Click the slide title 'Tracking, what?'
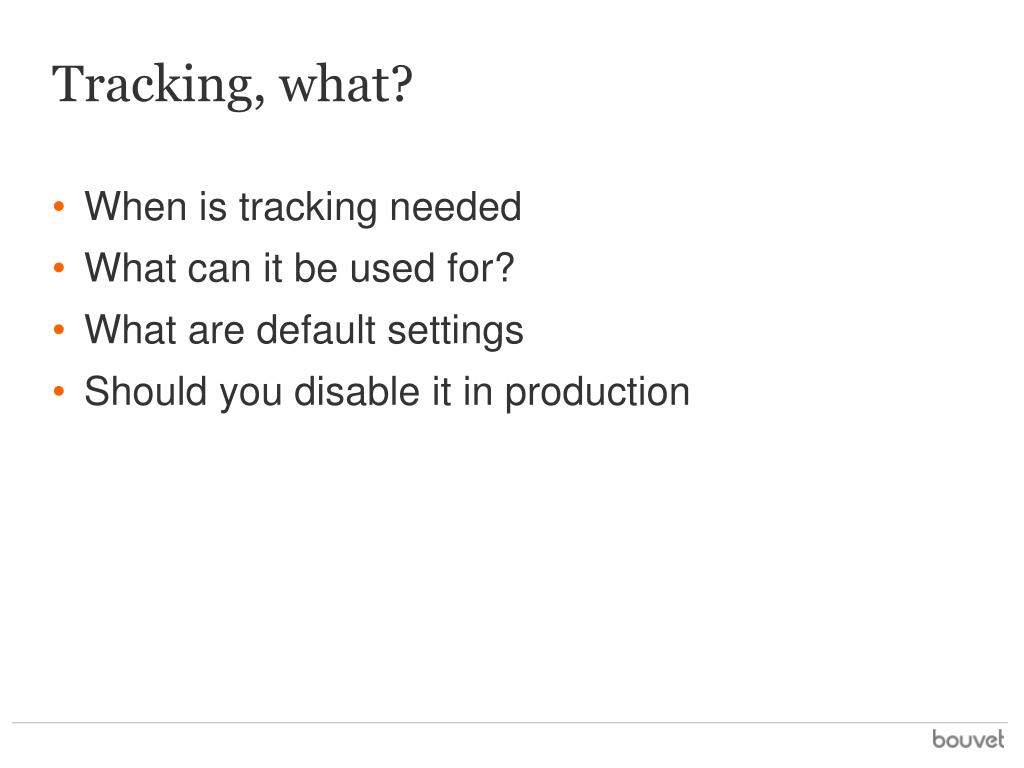The width and height of the screenshot is (1024, 768). click(232, 86)
